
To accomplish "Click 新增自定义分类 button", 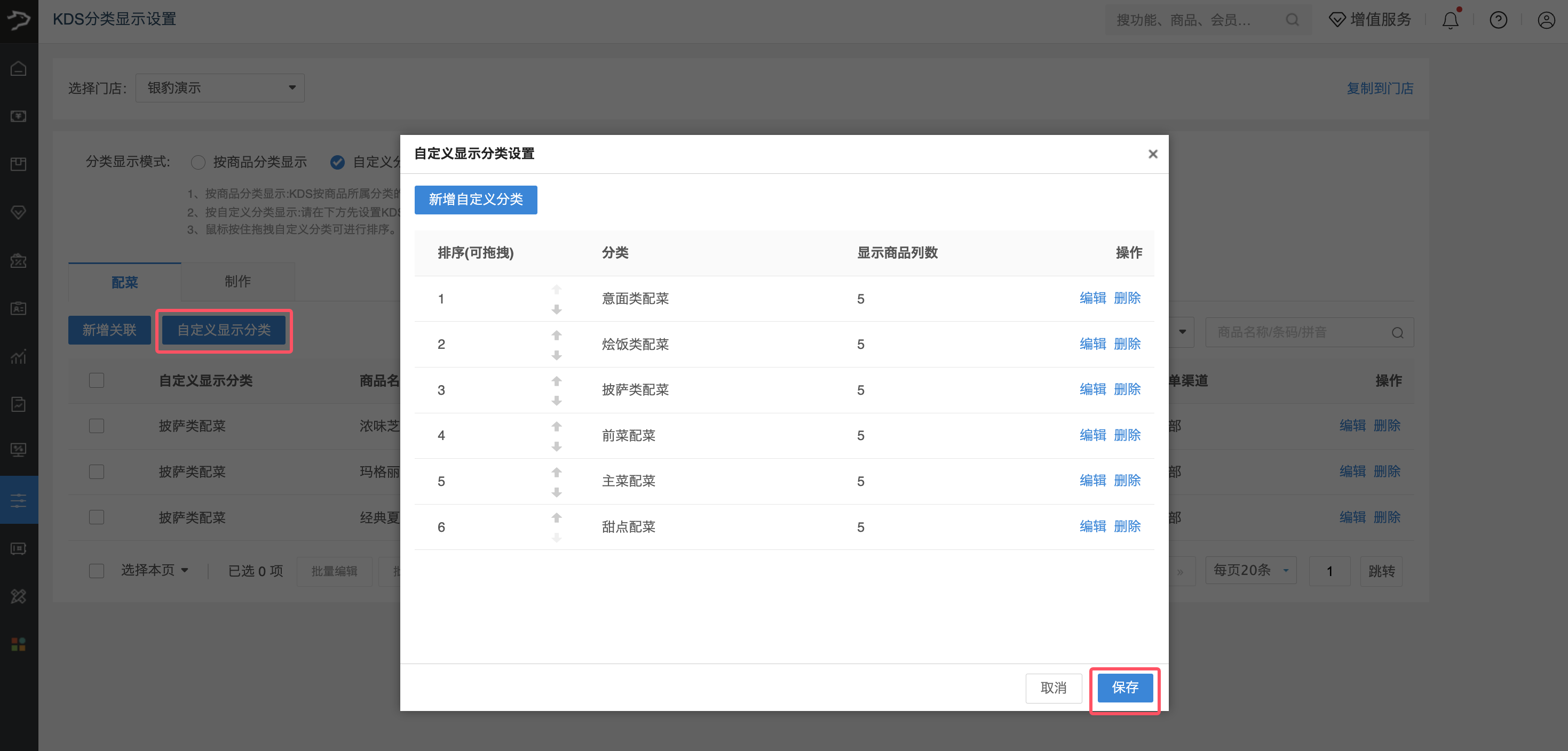I will coord(476,199).
